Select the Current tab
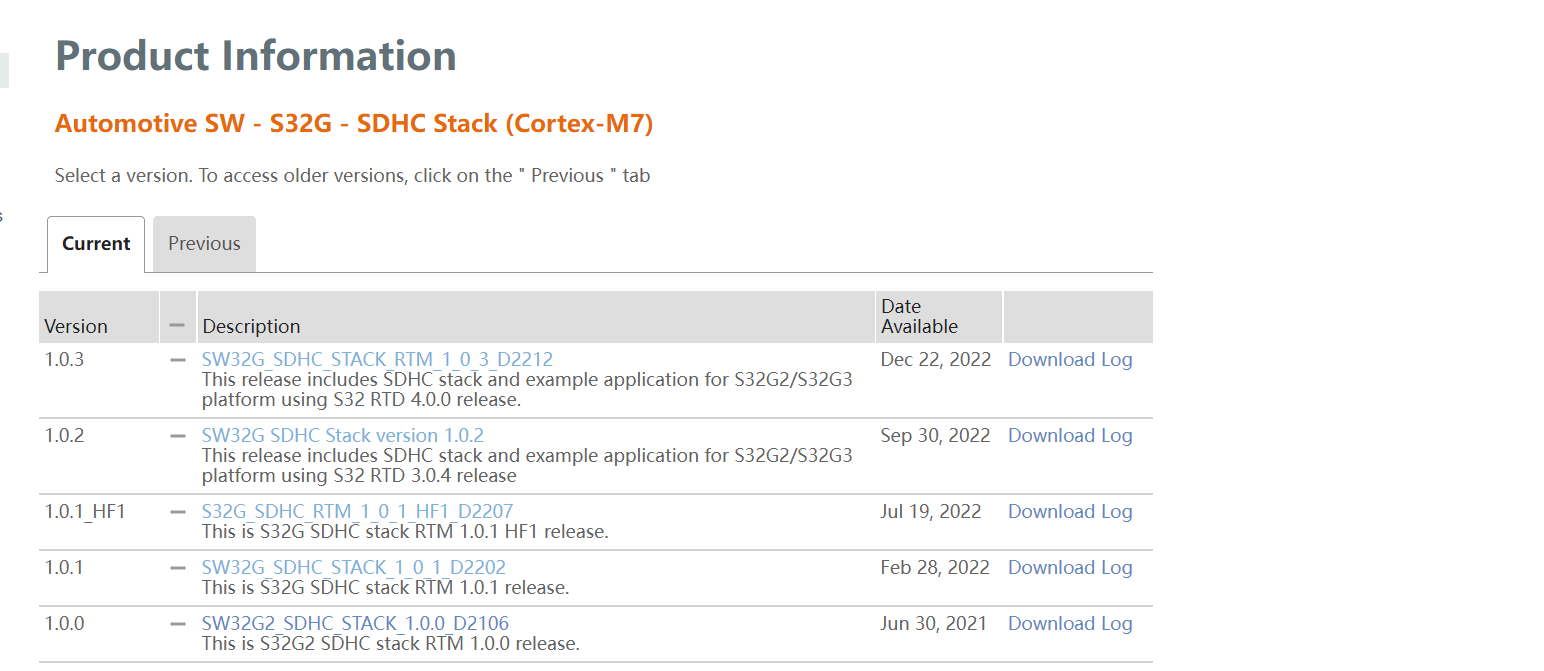 96,244
